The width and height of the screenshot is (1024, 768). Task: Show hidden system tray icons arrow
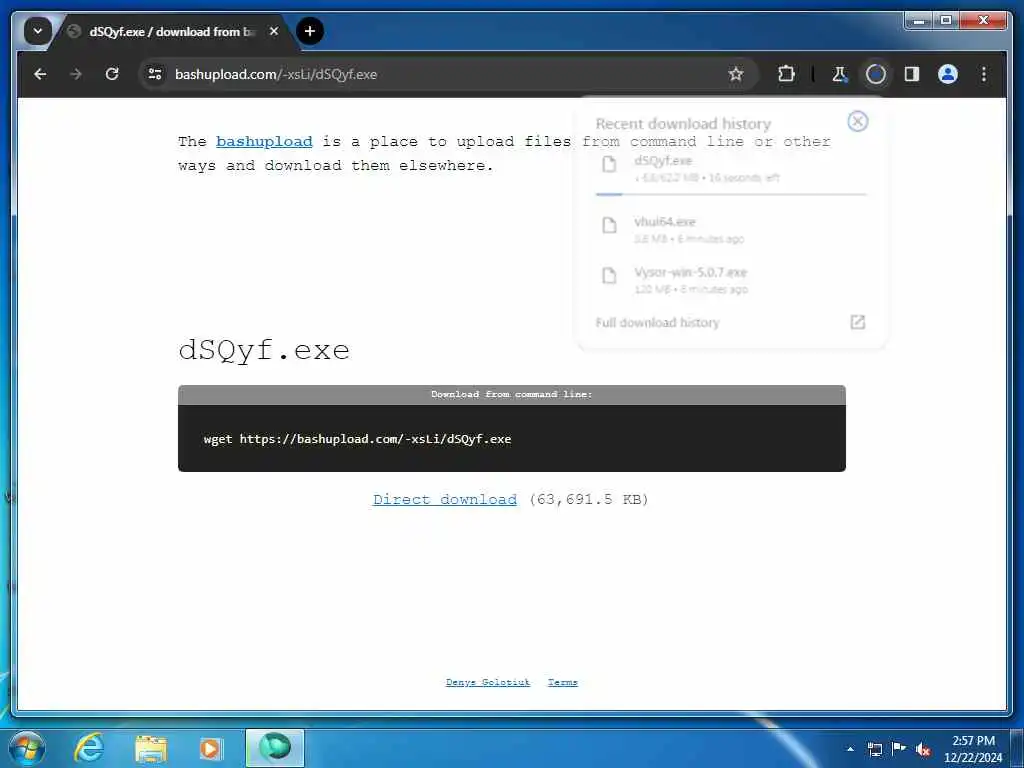click(850, 749)
